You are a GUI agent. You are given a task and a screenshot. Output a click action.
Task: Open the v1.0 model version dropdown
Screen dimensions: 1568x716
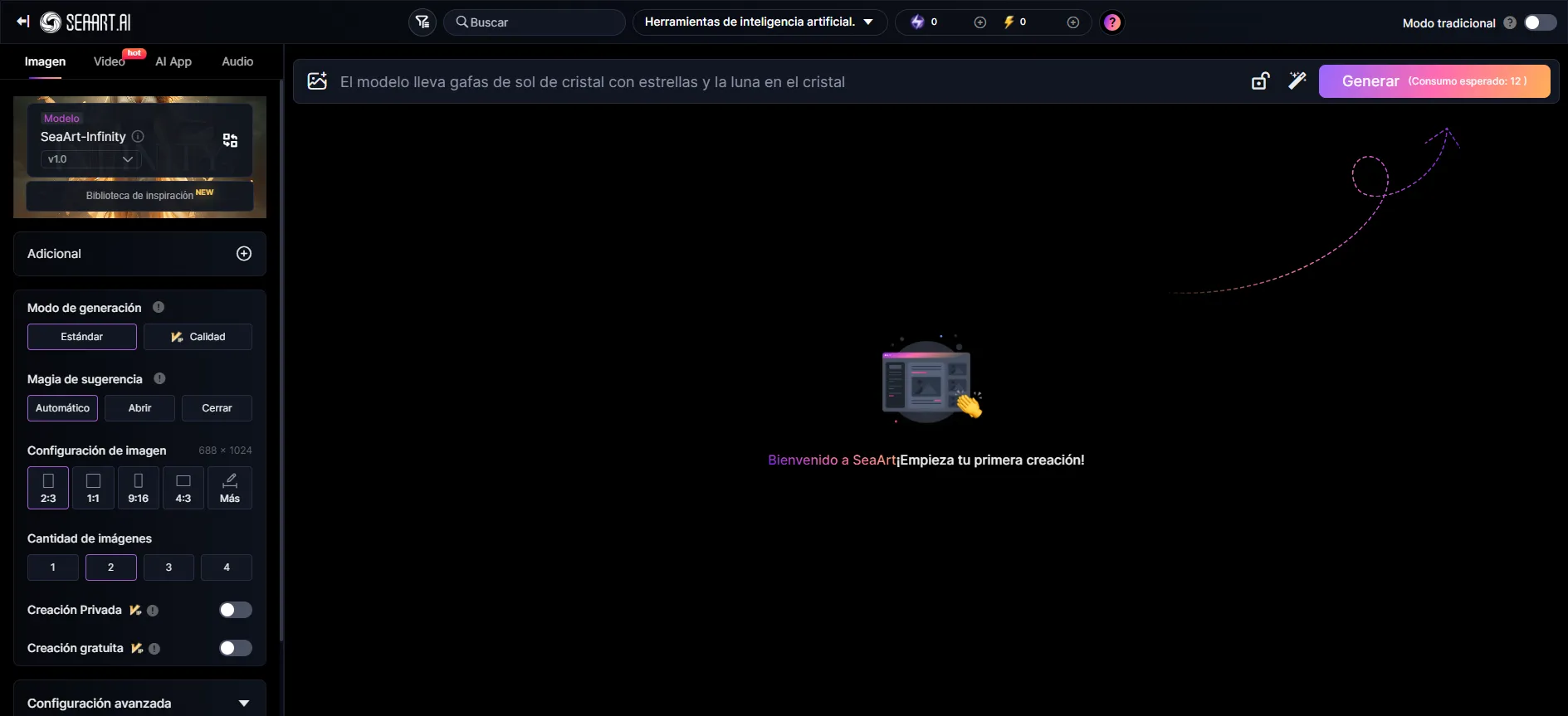pos(90,159)
